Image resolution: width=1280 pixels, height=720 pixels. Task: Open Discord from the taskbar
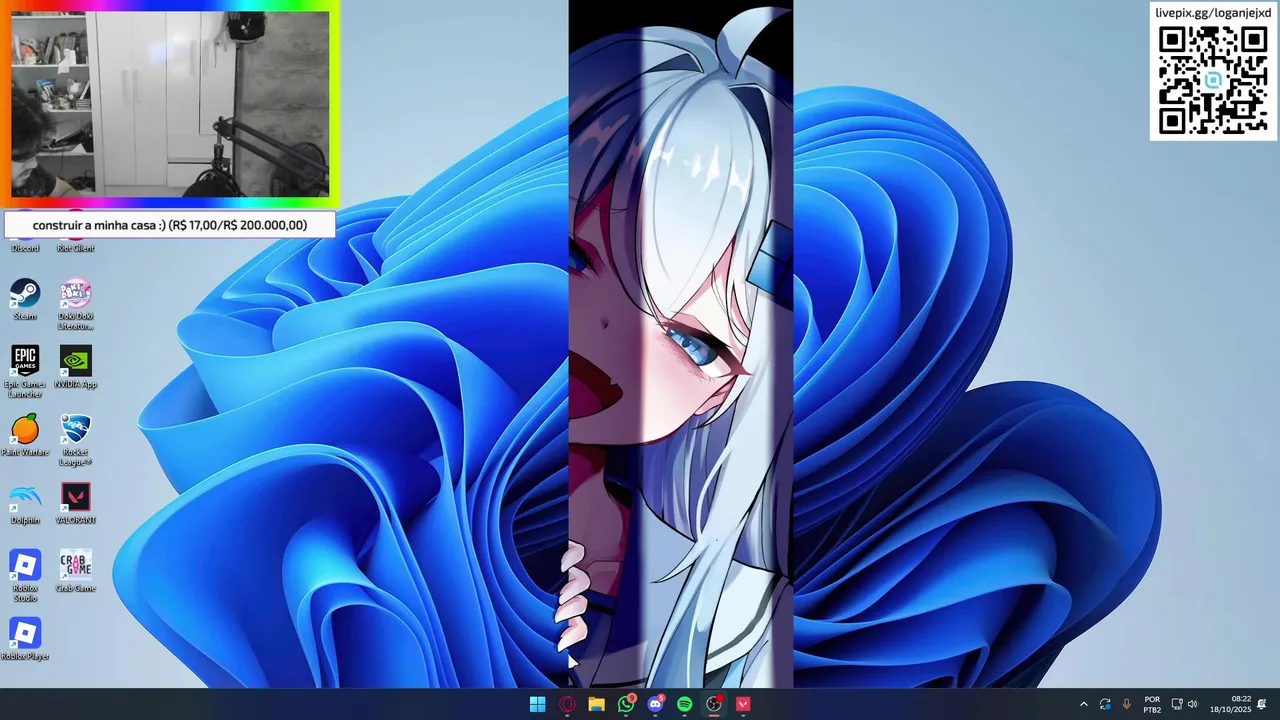click(655, 704)
